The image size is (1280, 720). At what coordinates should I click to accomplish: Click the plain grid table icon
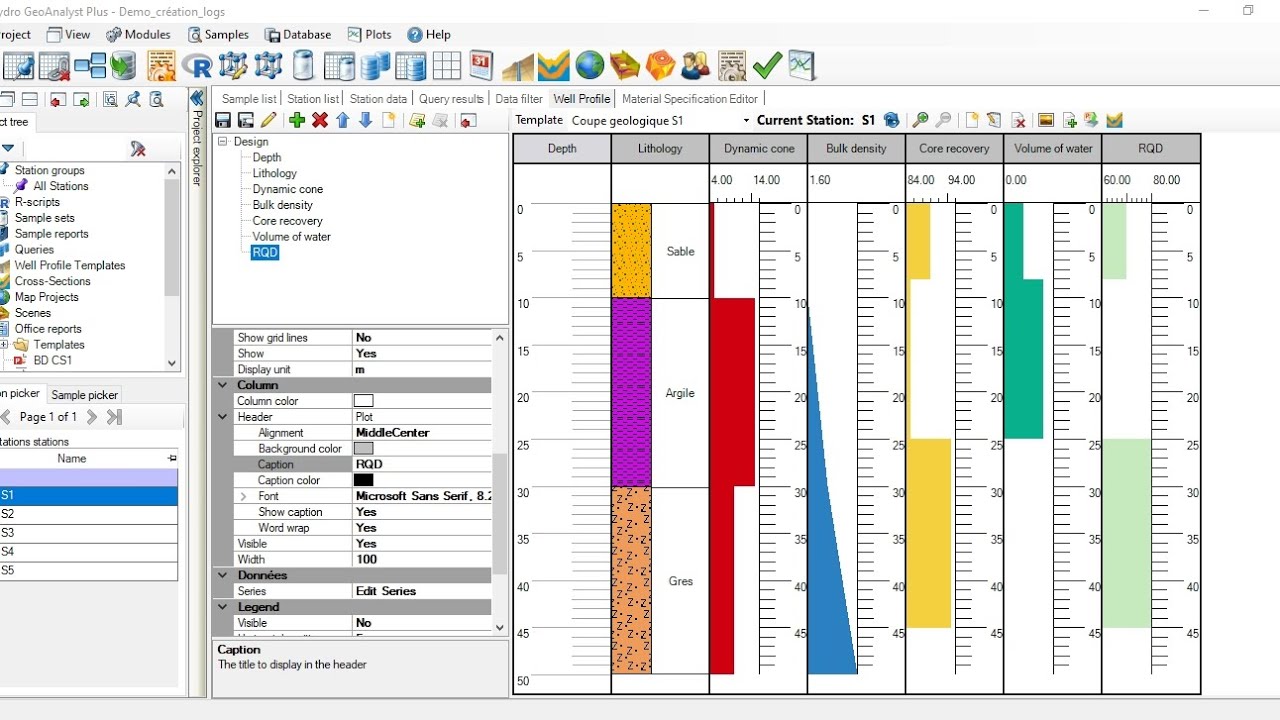446,66
